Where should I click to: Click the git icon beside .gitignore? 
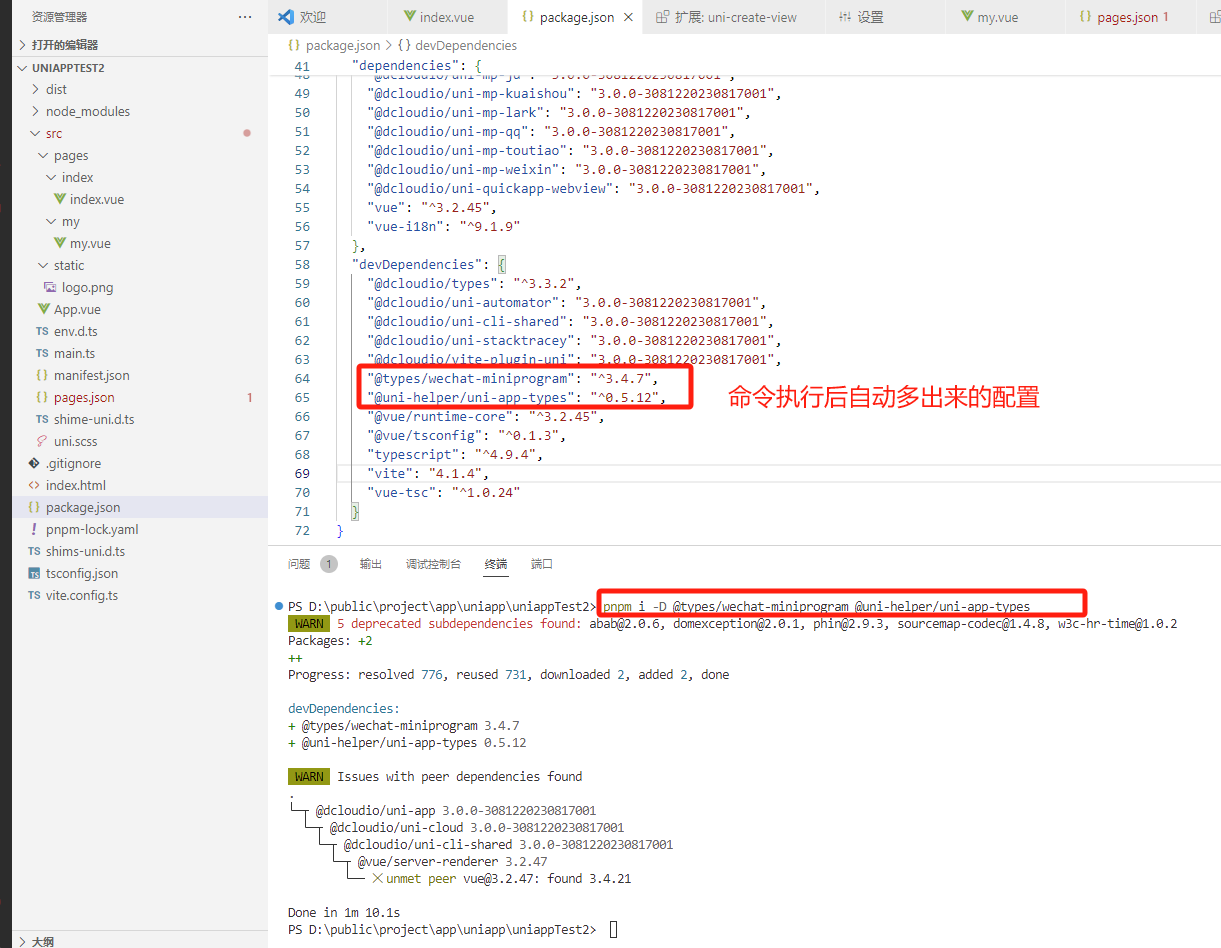pyautogui.click(x=35, y=463)
